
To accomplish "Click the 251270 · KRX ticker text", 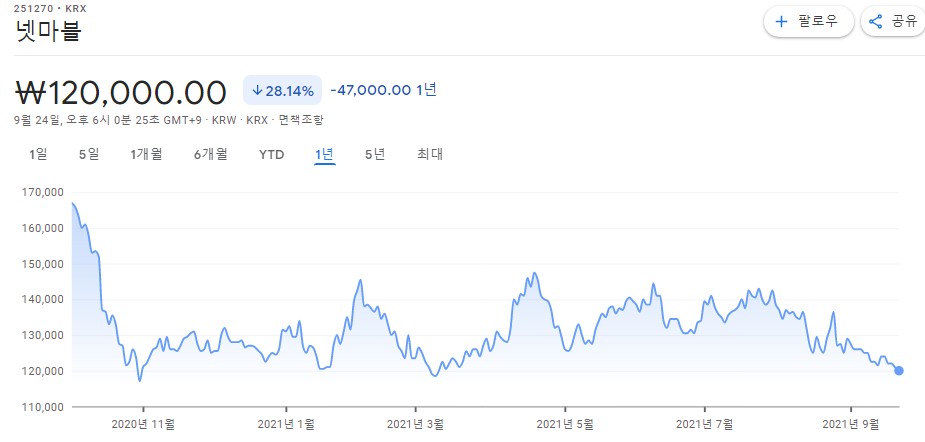I will pyautogui.click(x=50, y=9).
